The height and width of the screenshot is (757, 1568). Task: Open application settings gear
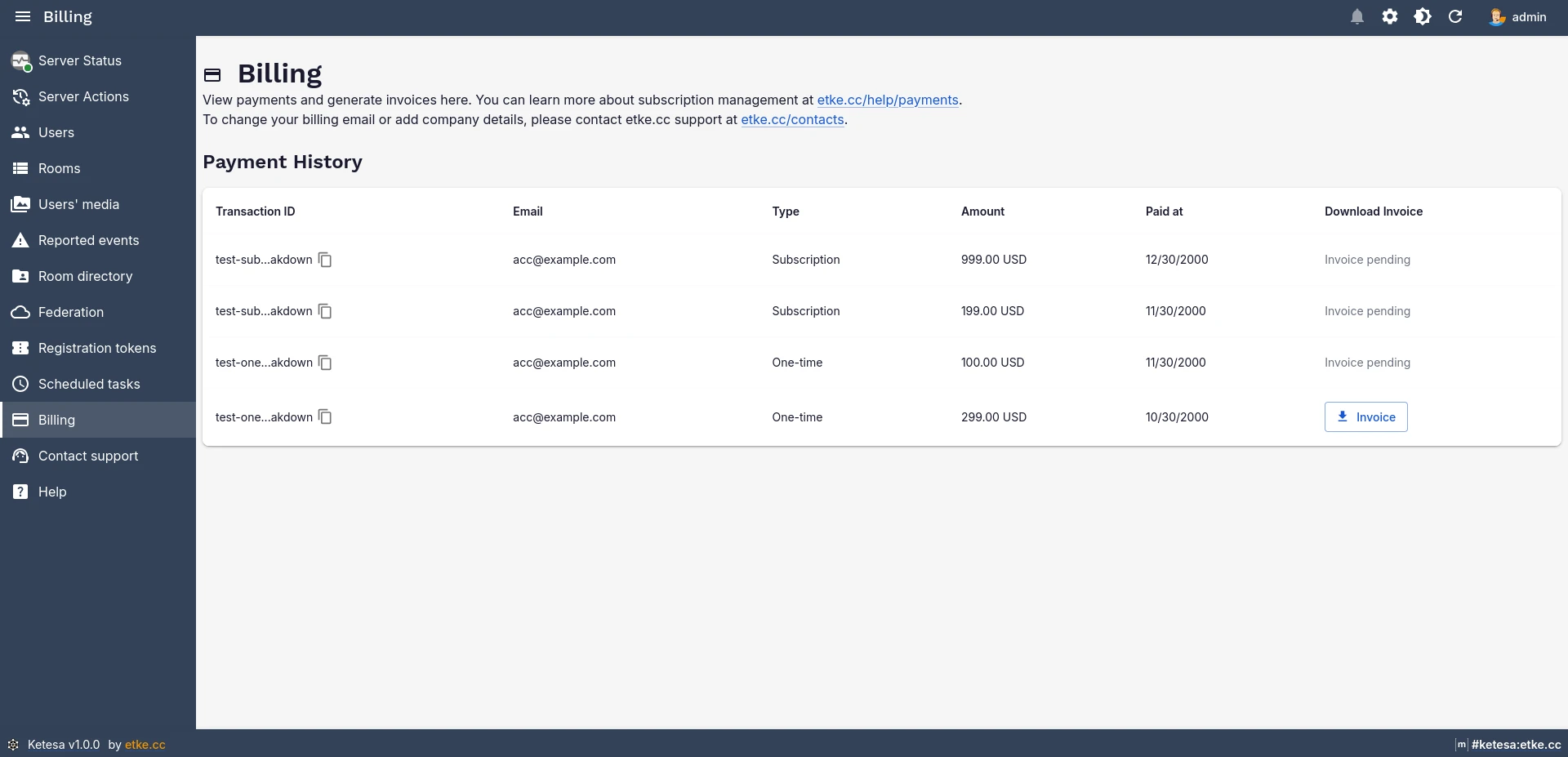point(1390,16)
